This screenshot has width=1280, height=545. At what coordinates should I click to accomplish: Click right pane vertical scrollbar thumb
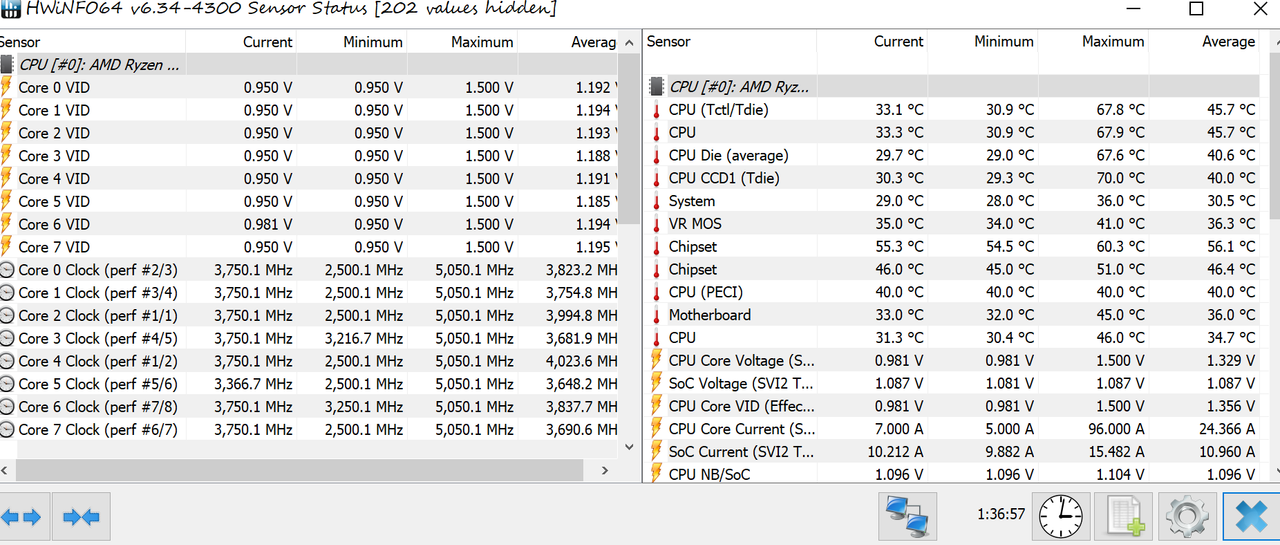tap(1273, 135)
